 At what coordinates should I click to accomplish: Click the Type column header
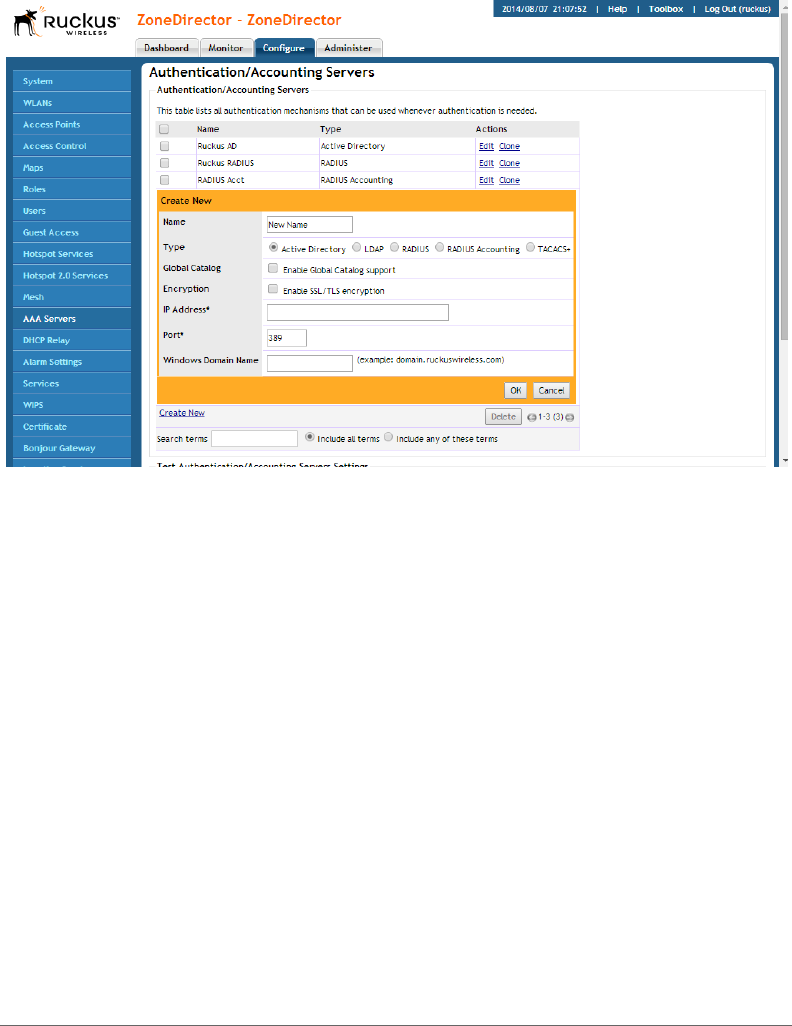click(x=331, y=129)
